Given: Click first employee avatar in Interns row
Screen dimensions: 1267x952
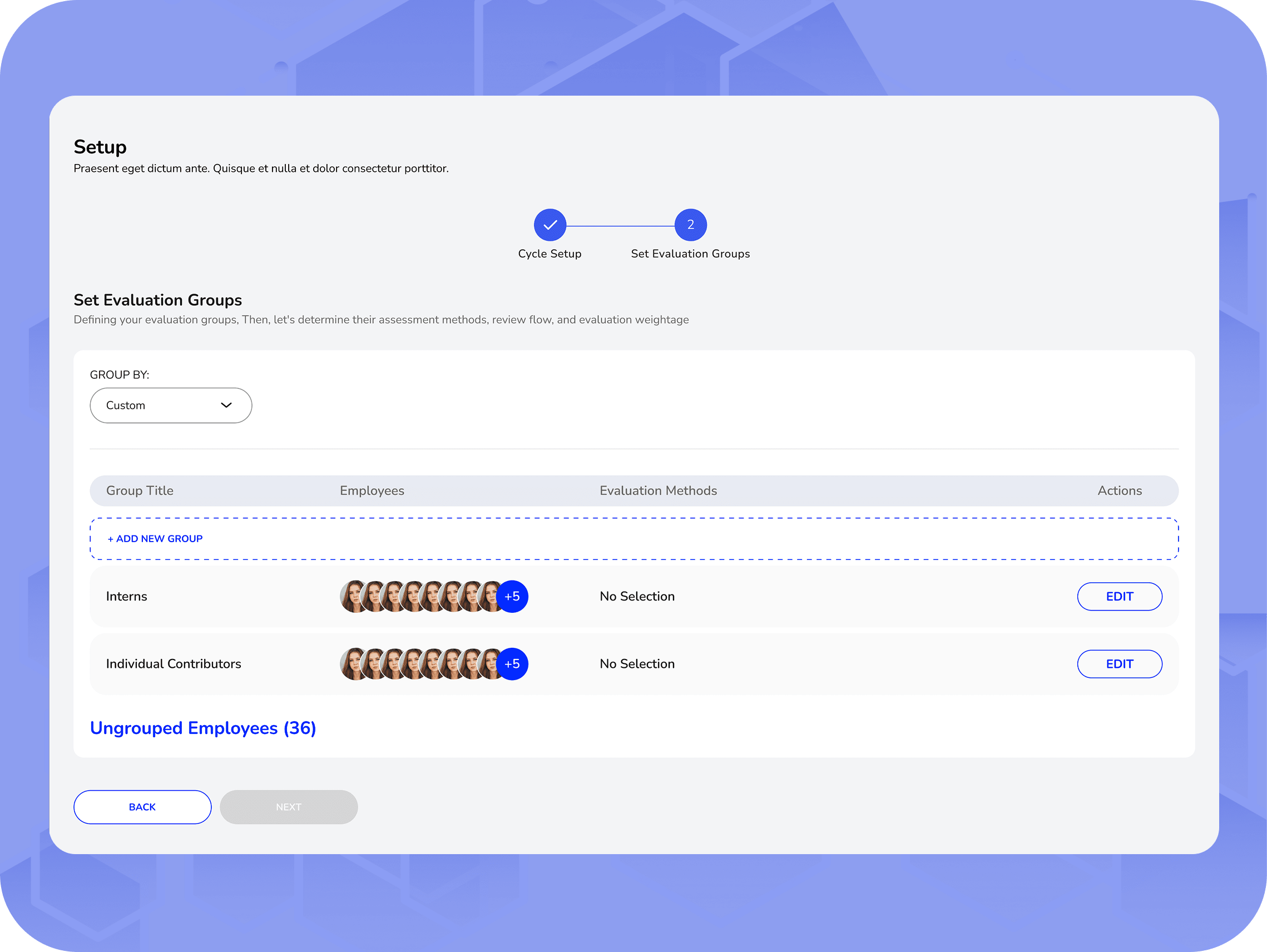Looking at the screenshot, I should (352, 596).
